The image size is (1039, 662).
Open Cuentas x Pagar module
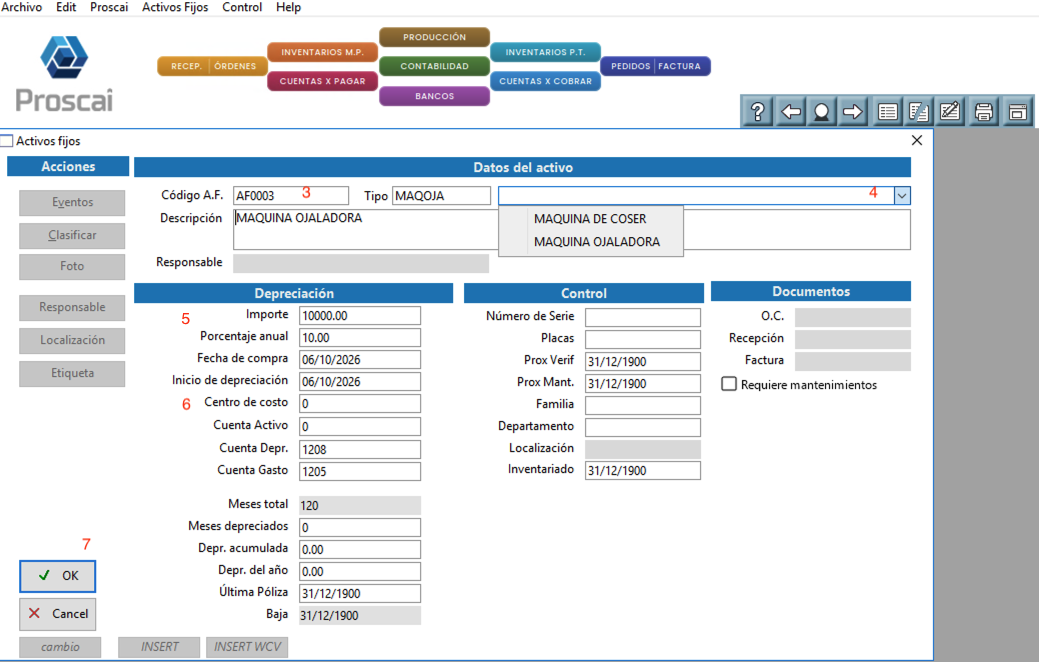323,81
